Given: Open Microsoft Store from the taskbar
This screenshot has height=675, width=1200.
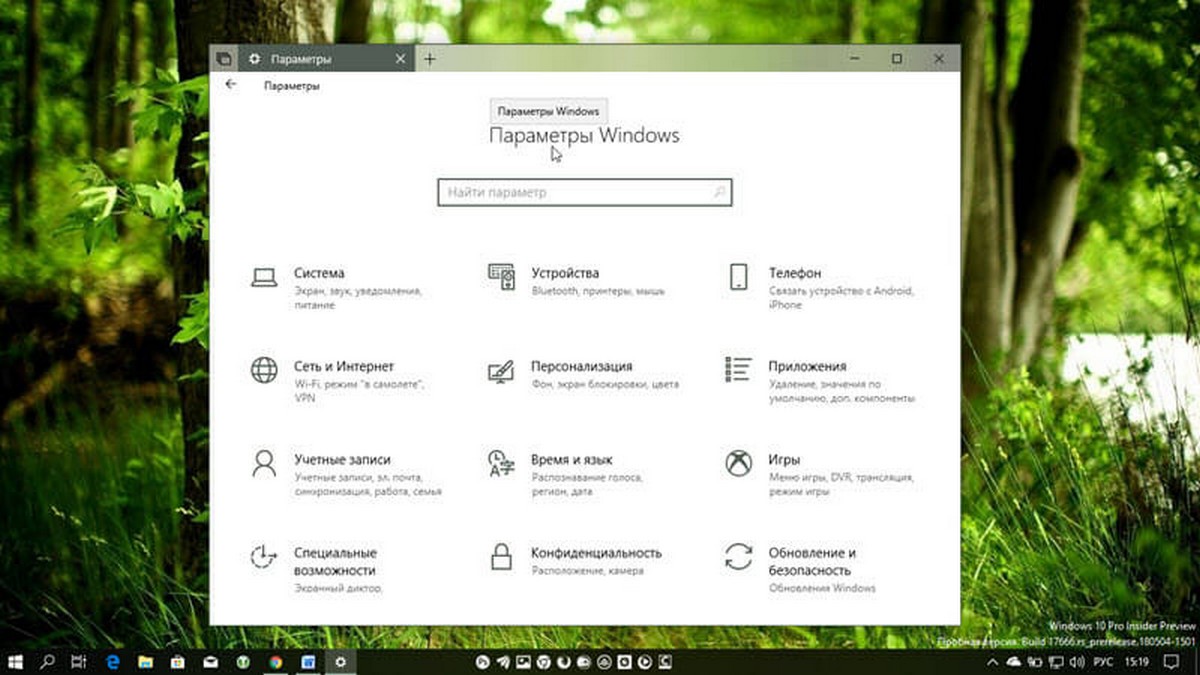Looking at the screenshot, I should tap(178, 662).
